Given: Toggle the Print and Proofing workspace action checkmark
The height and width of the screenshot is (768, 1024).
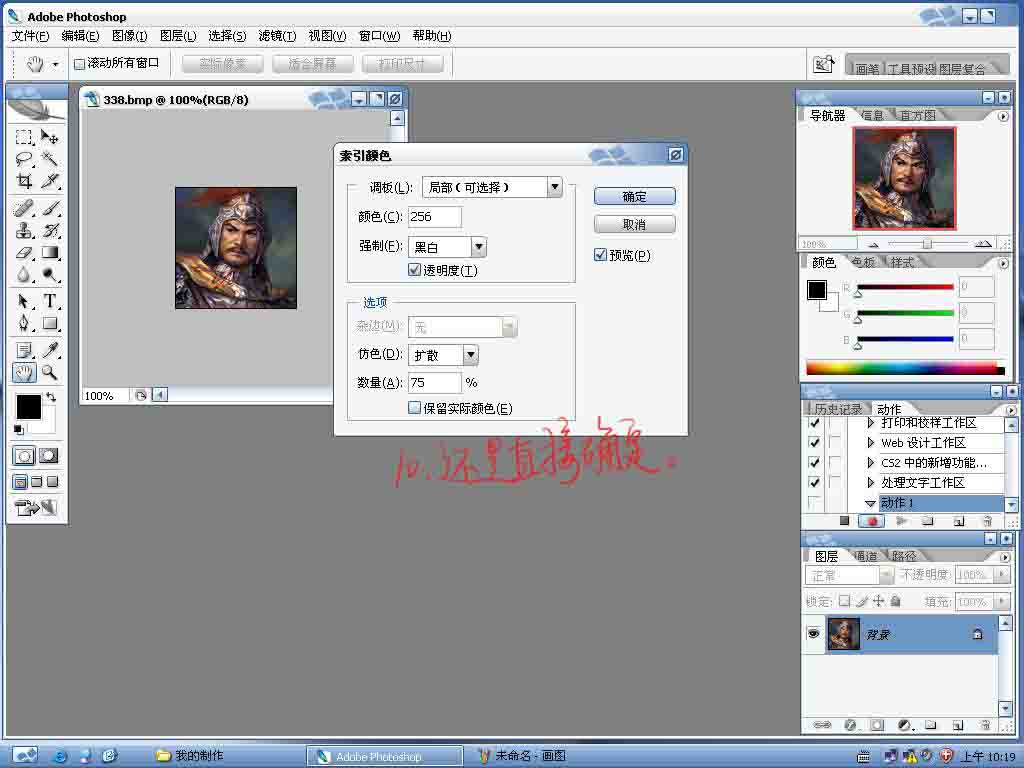Looking at the screenshot, I should 814,423.
